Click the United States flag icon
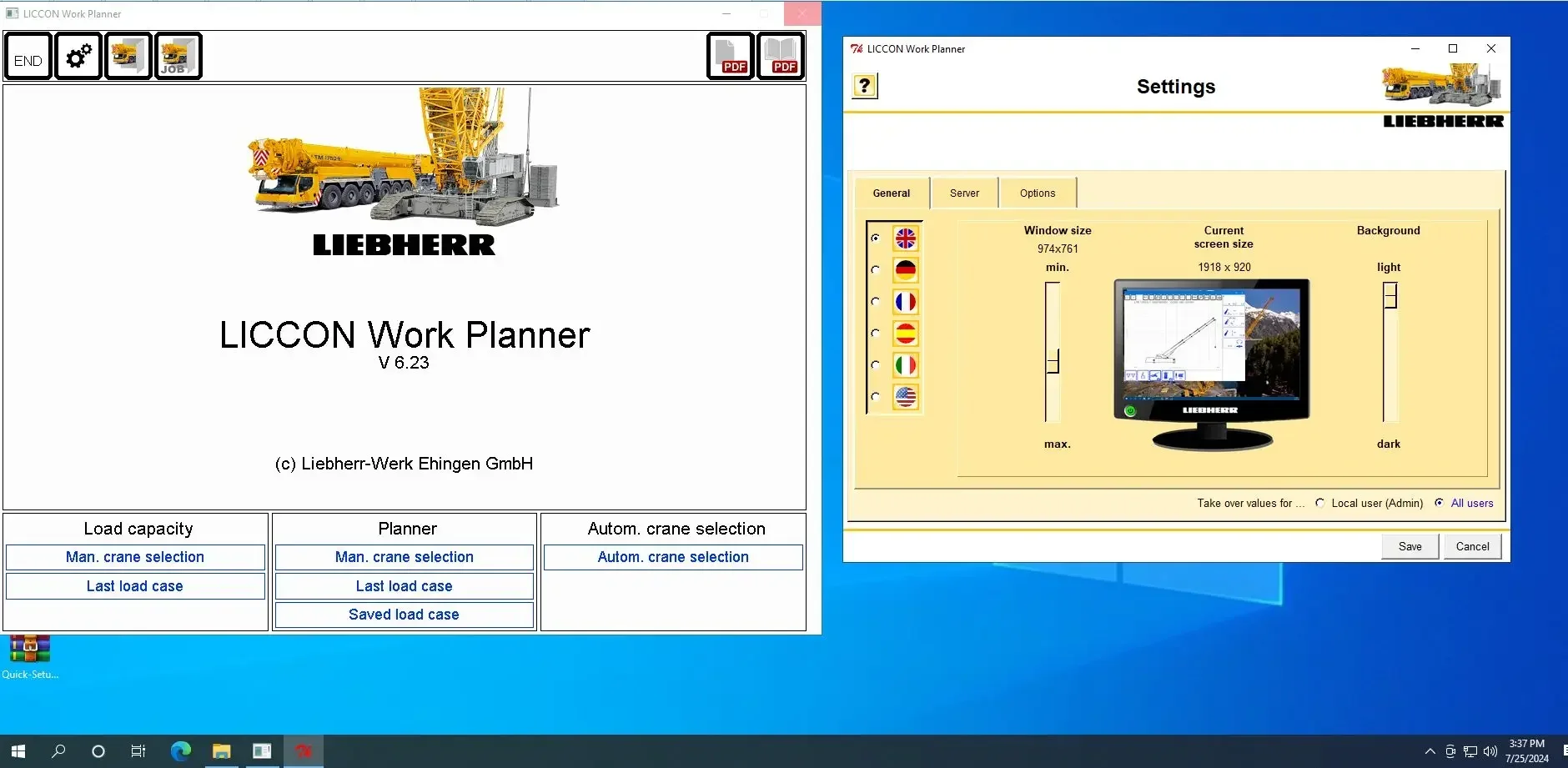 (x=906, y=397)
